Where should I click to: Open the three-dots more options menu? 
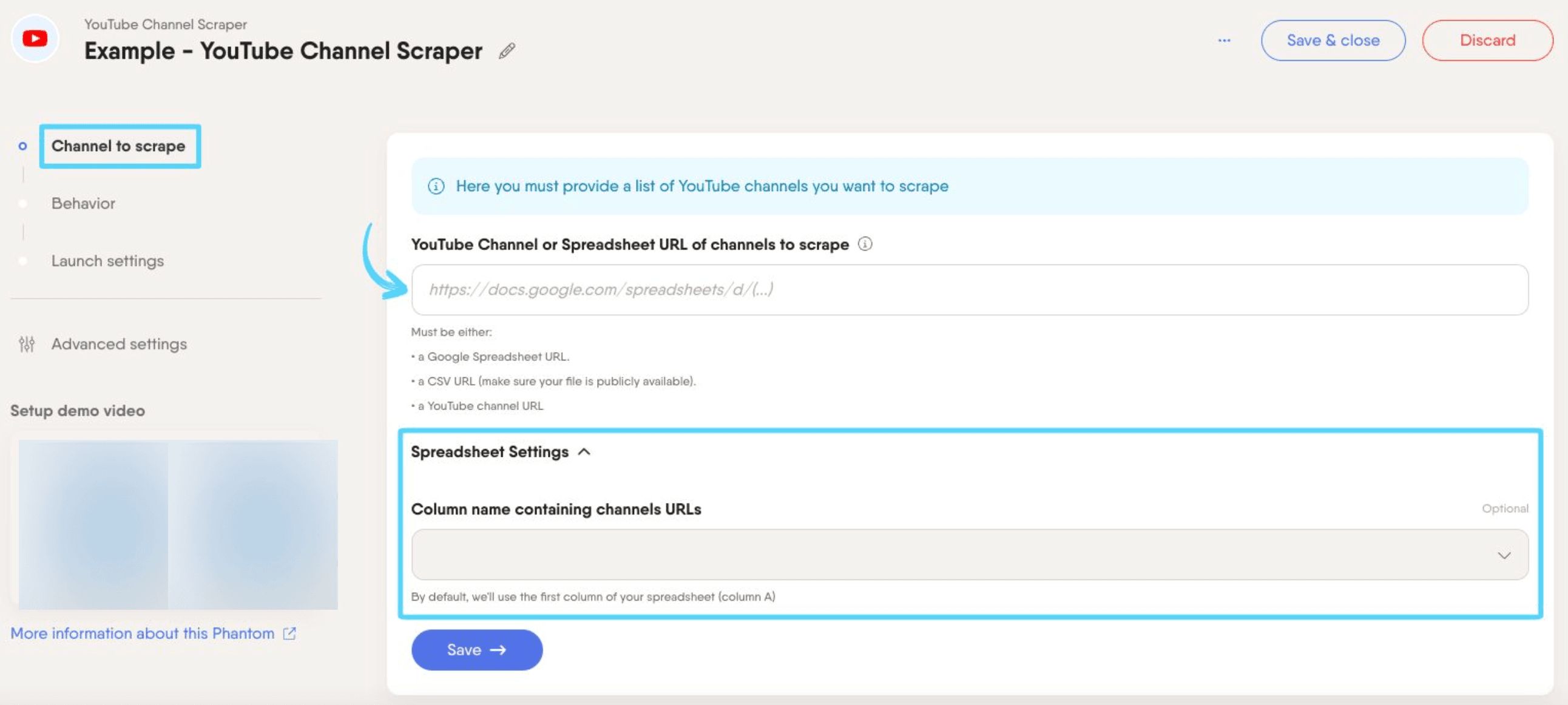(1224, 40)
